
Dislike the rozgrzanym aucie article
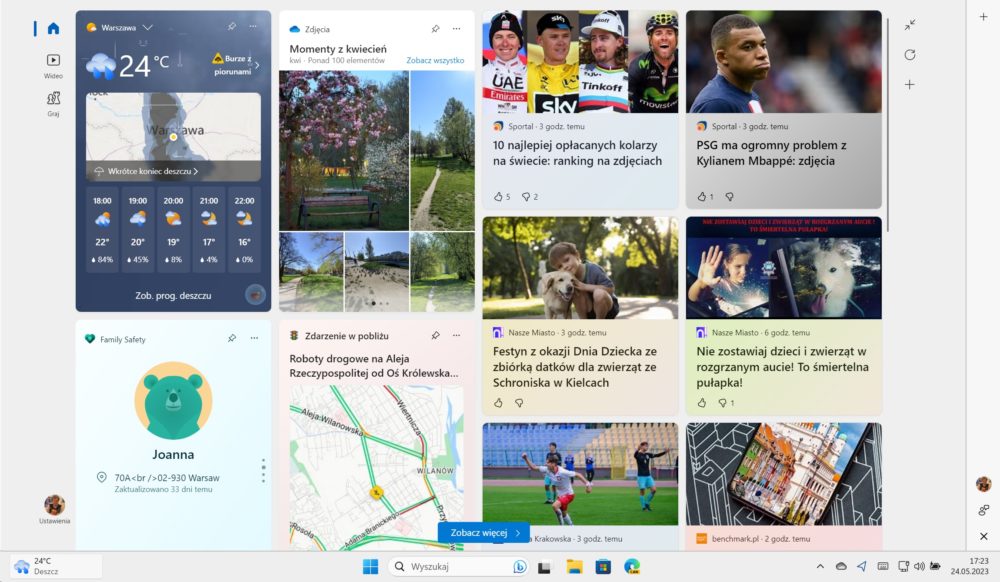point(723,403)
